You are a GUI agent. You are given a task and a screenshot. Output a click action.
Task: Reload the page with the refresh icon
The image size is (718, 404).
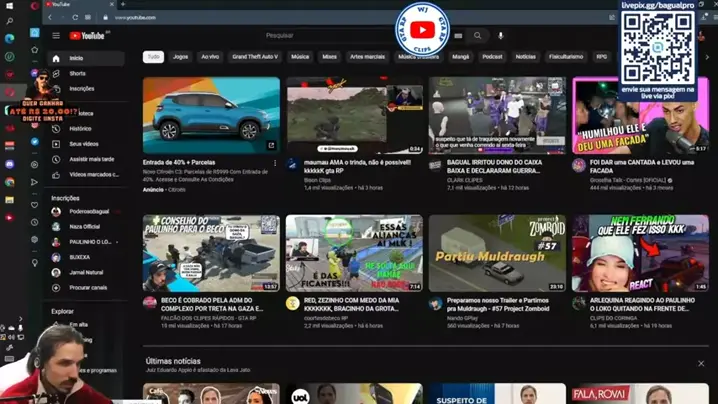tap(75, 17)
